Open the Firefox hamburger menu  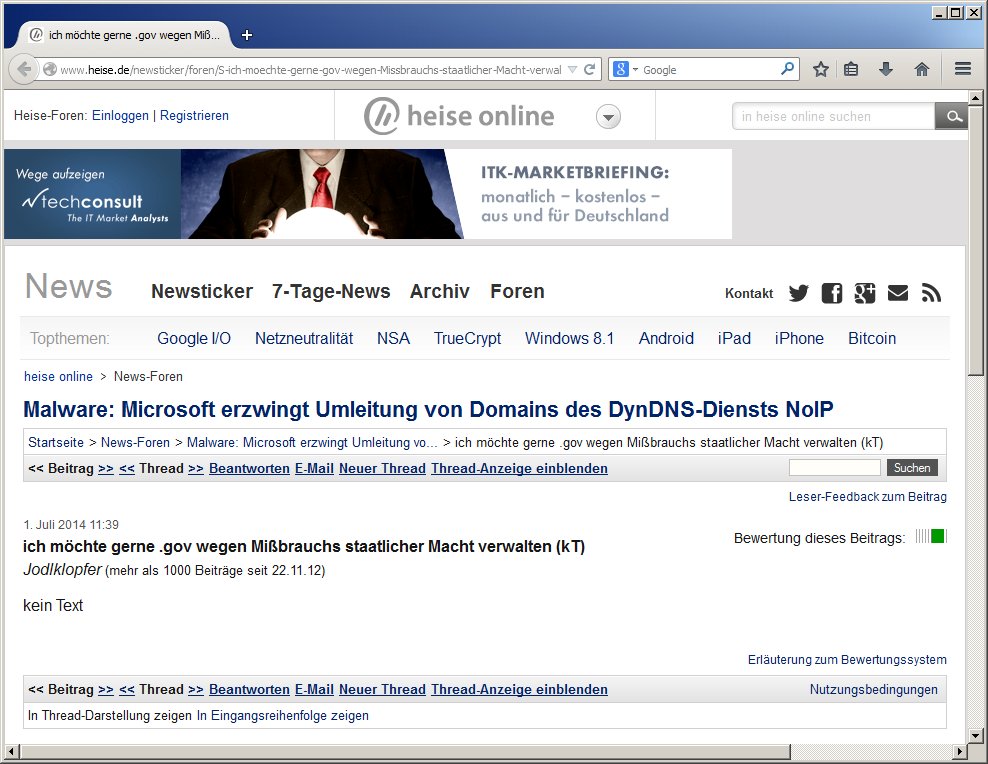pyautogui.click(x=962, y=69)
